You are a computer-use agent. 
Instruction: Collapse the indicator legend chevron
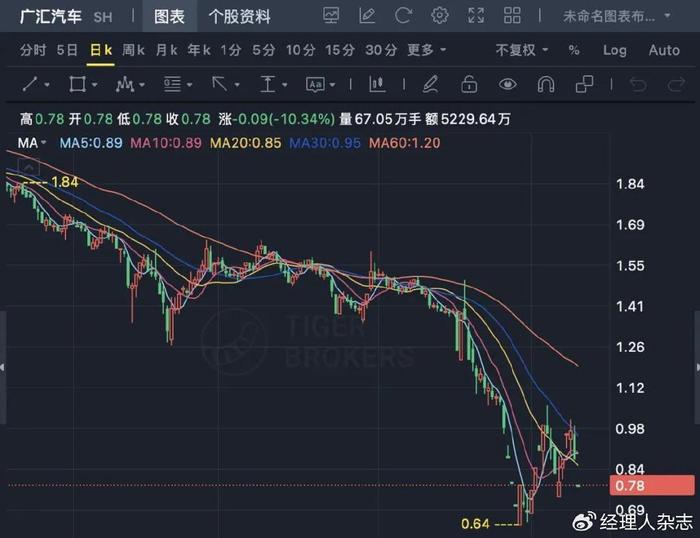point(29,168)
